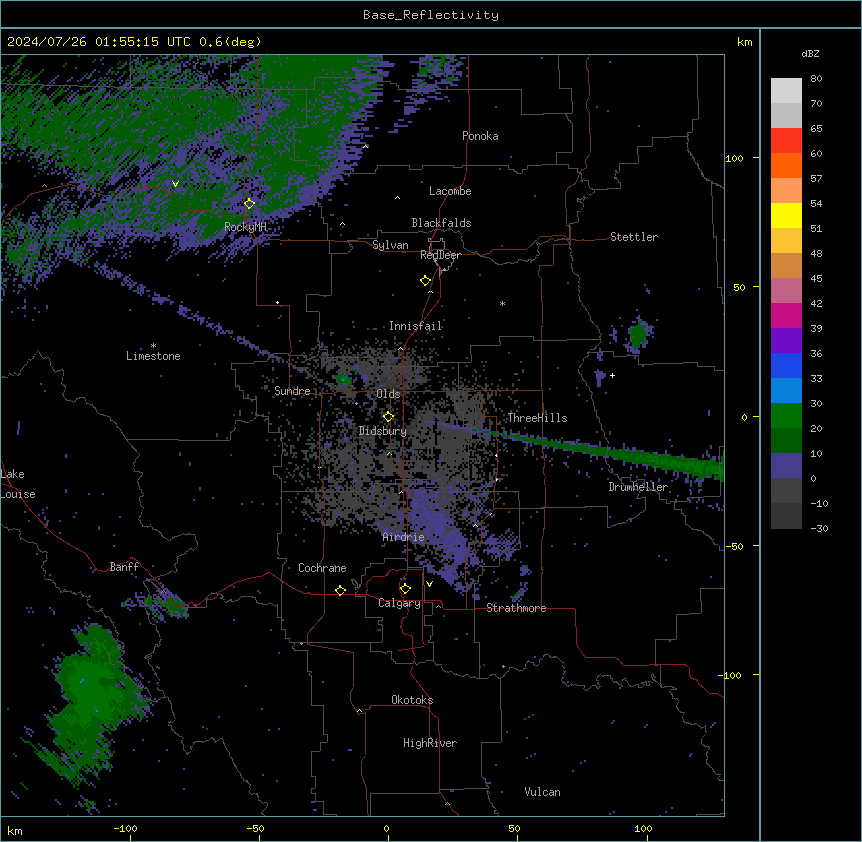The width and height of the screenshot is (862, 842).
Task: Click the Calgary city label
Action: [x=399, y=603]
